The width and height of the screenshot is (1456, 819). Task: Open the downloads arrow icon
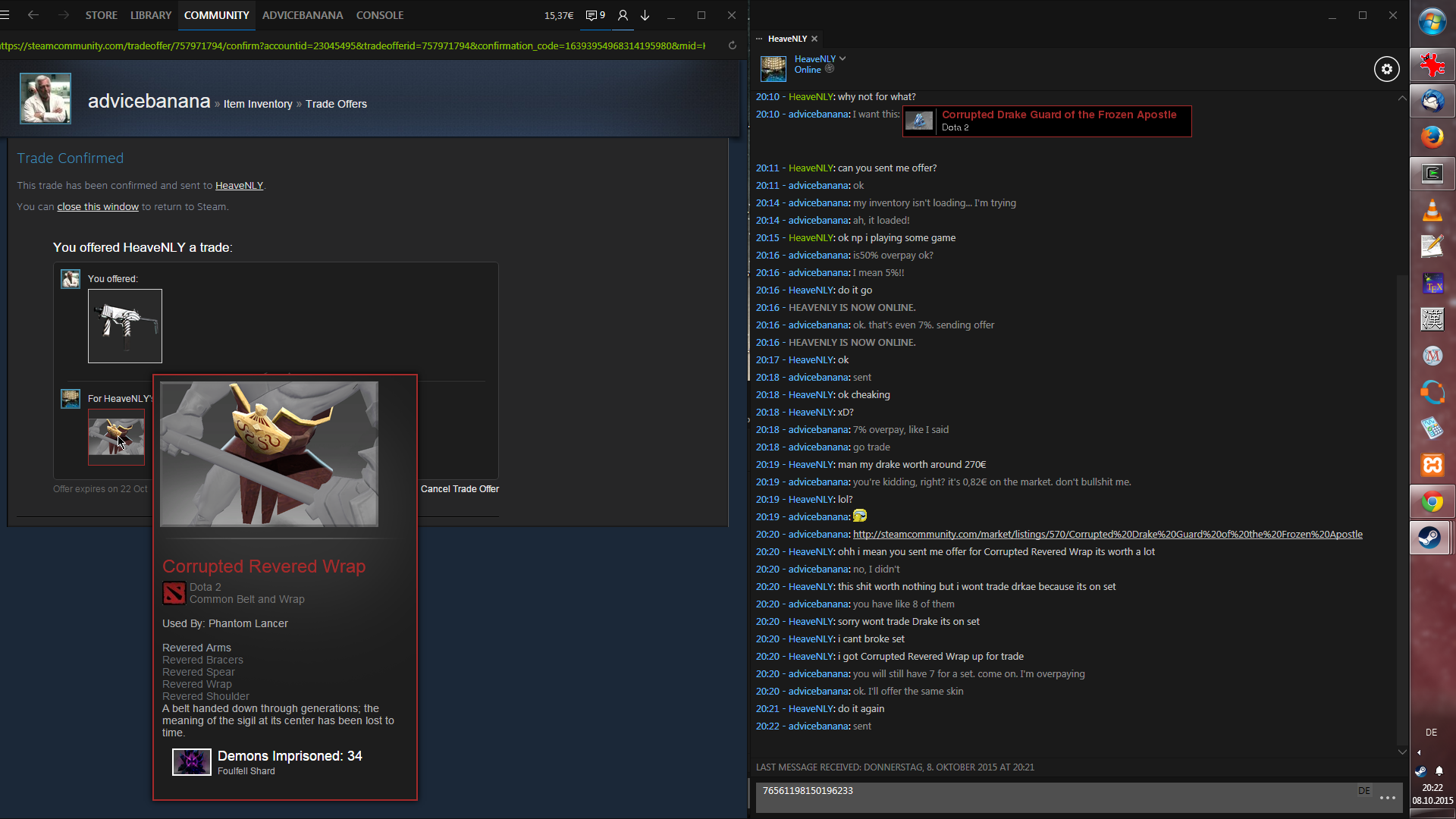tap(645, 15)
